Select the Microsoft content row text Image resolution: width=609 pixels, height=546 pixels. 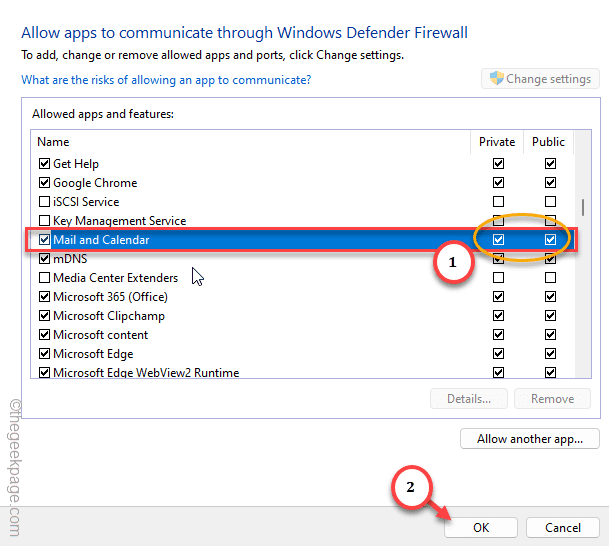tap(101, 335)
